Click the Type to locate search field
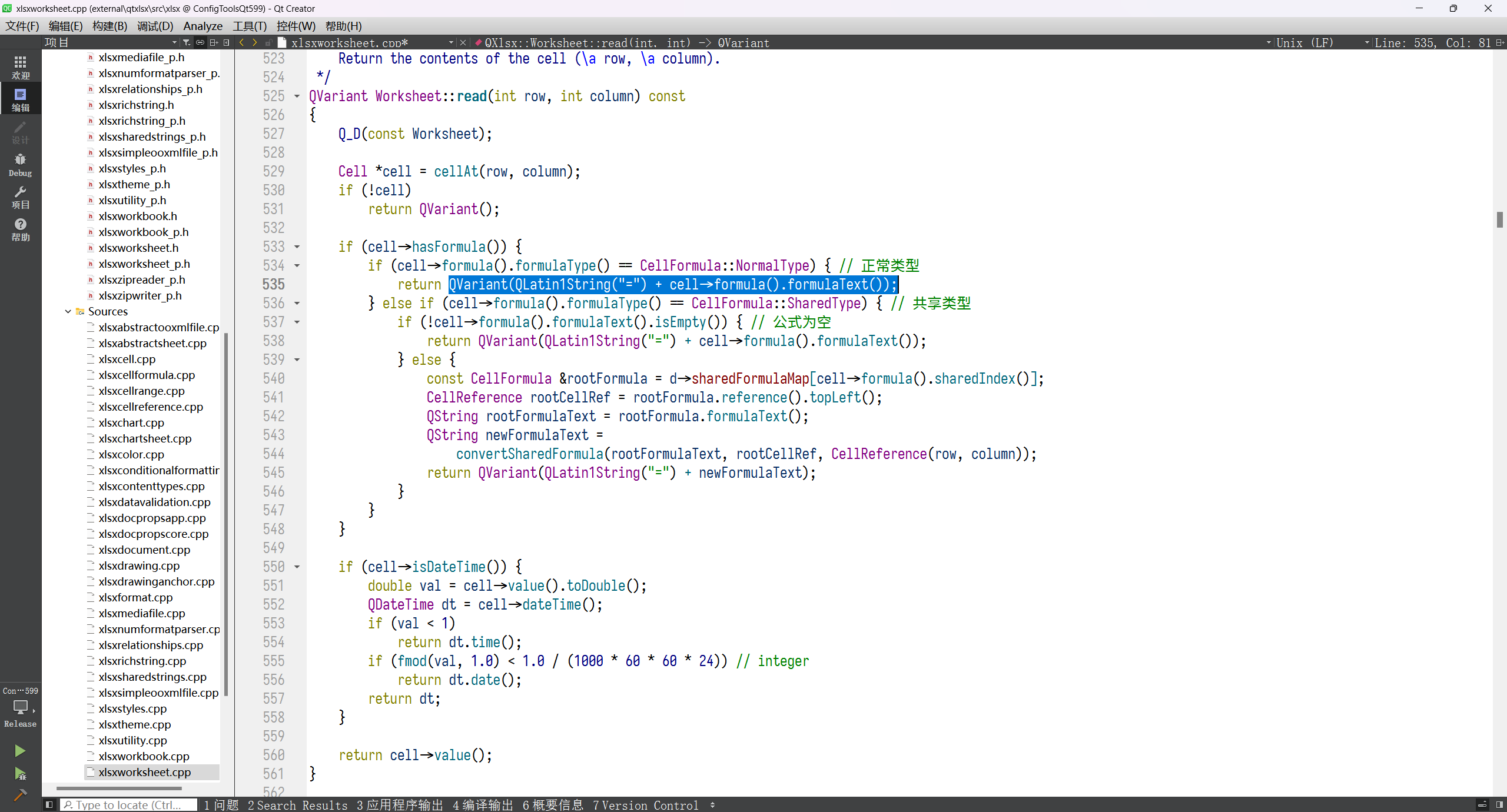Viewport: 1507px width, 812px height. tap(128, 804)
